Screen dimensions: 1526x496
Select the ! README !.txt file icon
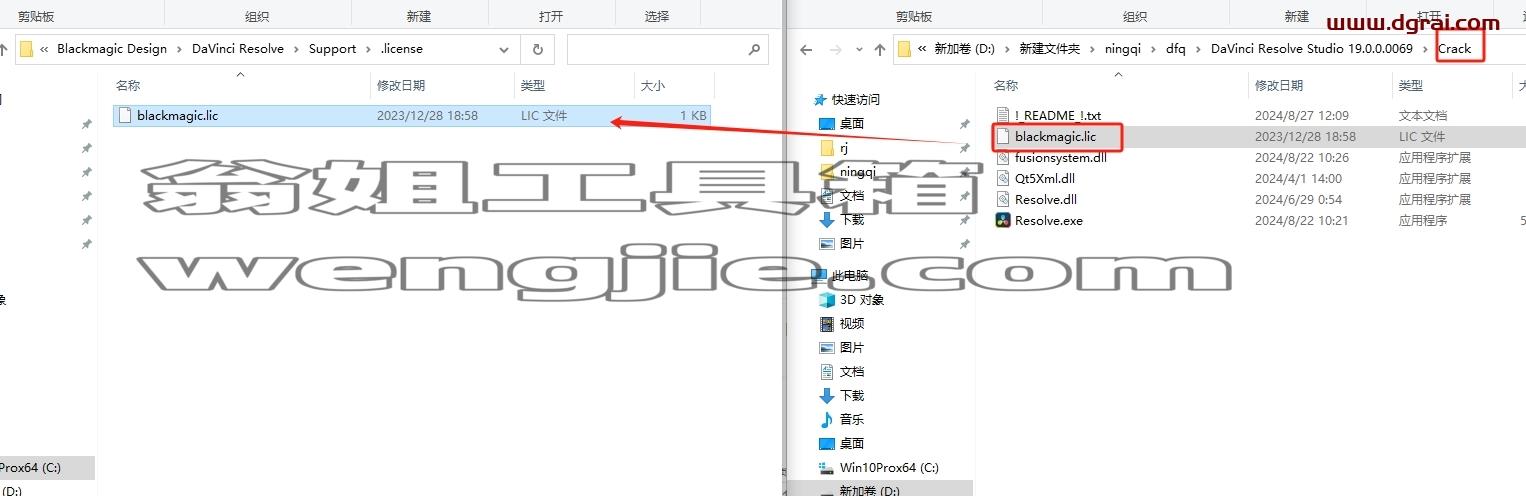(1003, 115)
